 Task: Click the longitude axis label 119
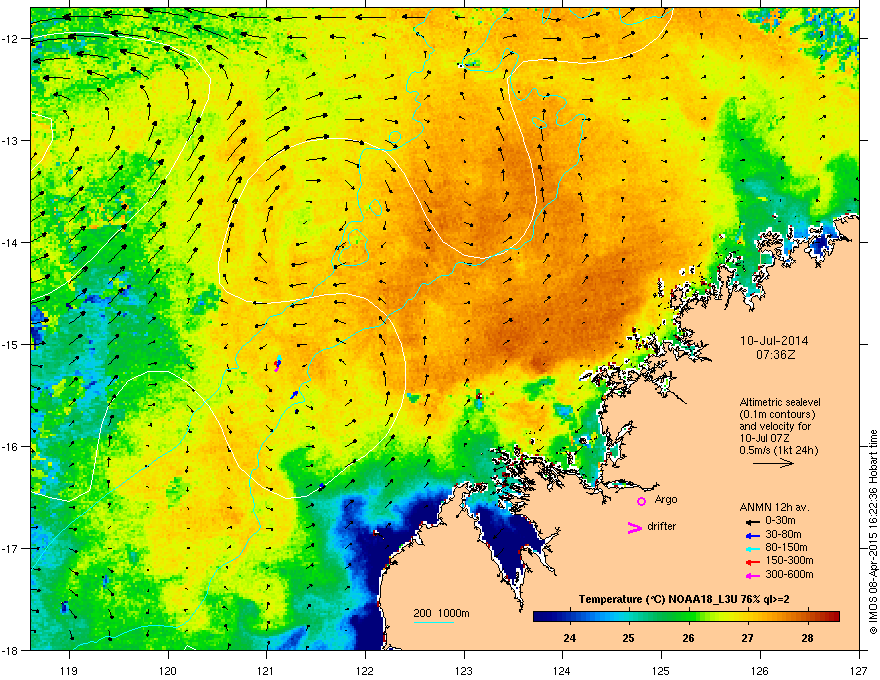click(x=69, y=670)
